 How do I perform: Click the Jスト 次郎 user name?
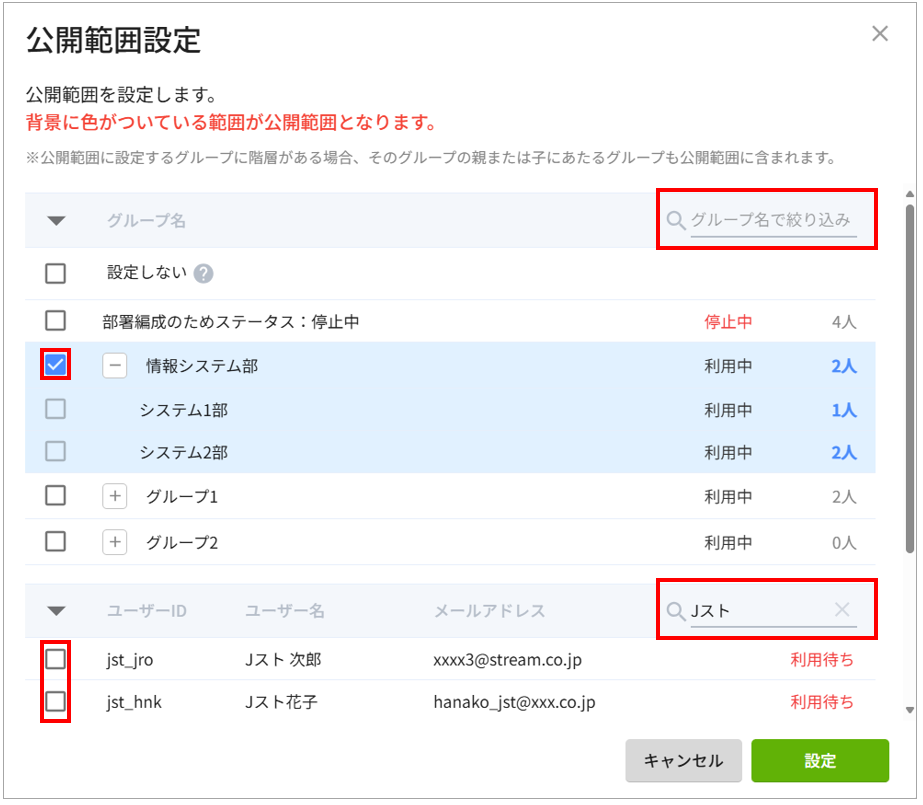(283, 660)
